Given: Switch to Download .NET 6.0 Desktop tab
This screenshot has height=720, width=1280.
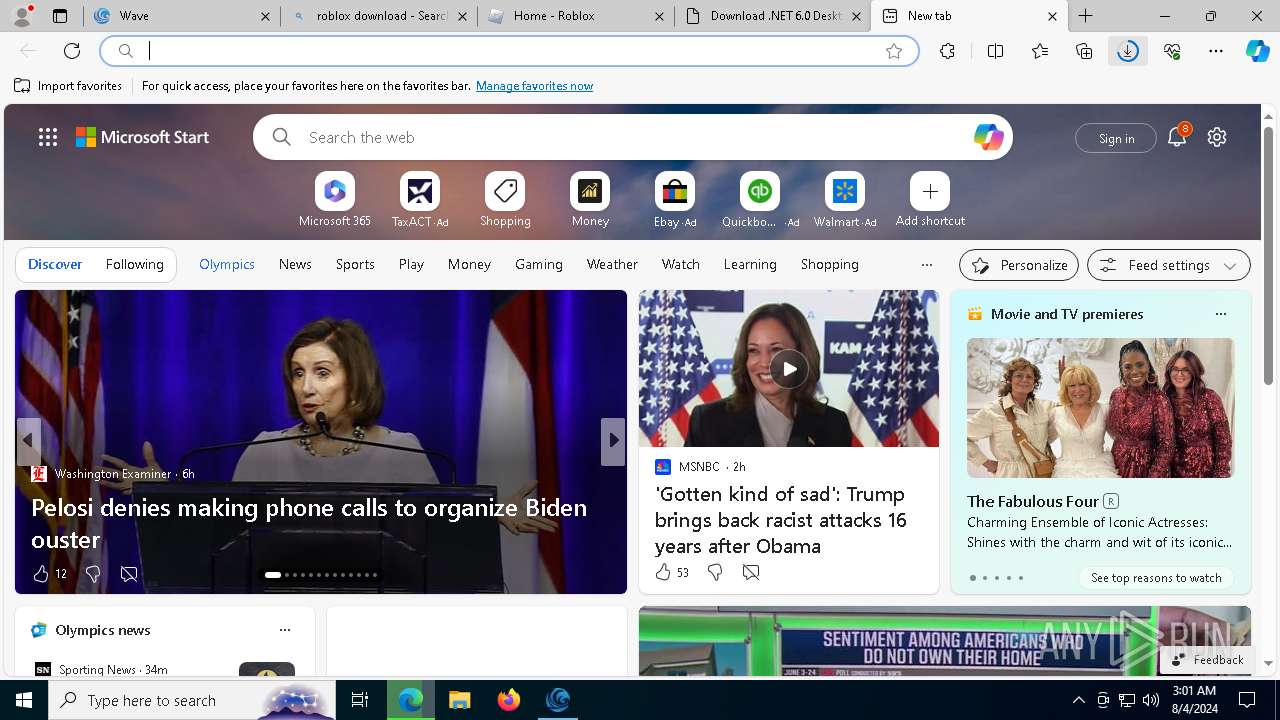Looking at the screenshot, I should [772, 16].
